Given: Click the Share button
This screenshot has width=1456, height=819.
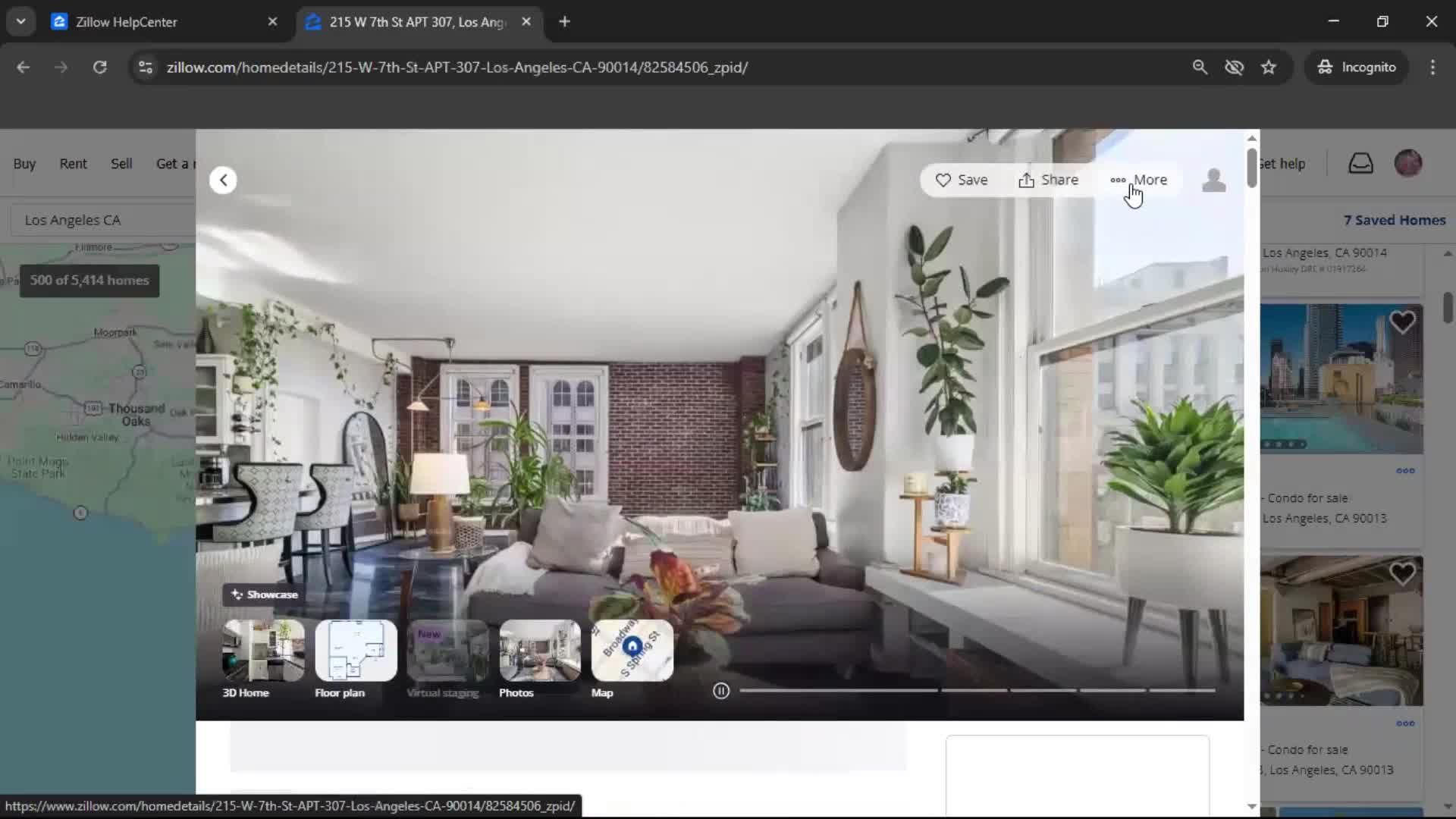Looking at the screenshot, I should (x=1048, y=180).
